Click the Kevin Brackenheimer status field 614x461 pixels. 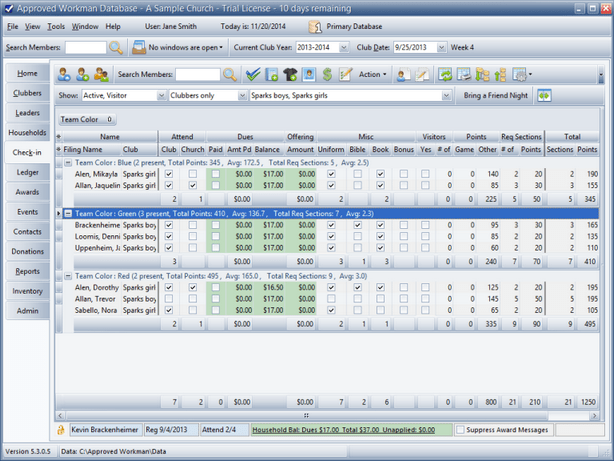tap(106, 430)
